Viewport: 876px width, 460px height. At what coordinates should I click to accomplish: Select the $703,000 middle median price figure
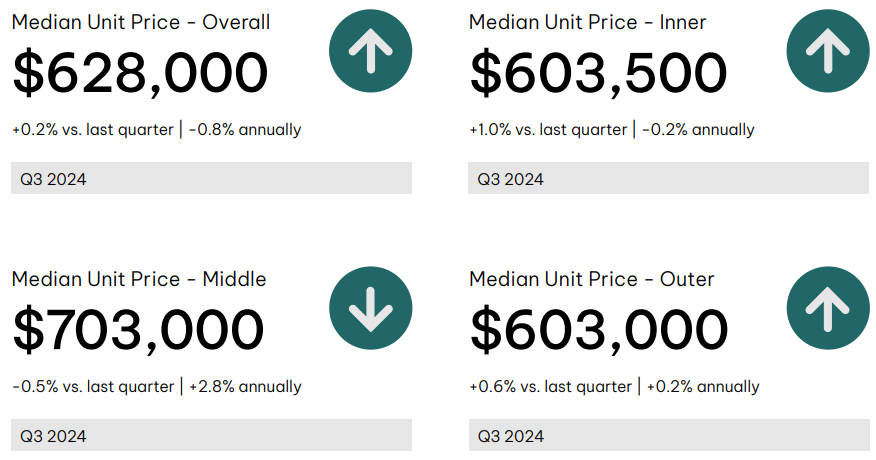[138, 330]
